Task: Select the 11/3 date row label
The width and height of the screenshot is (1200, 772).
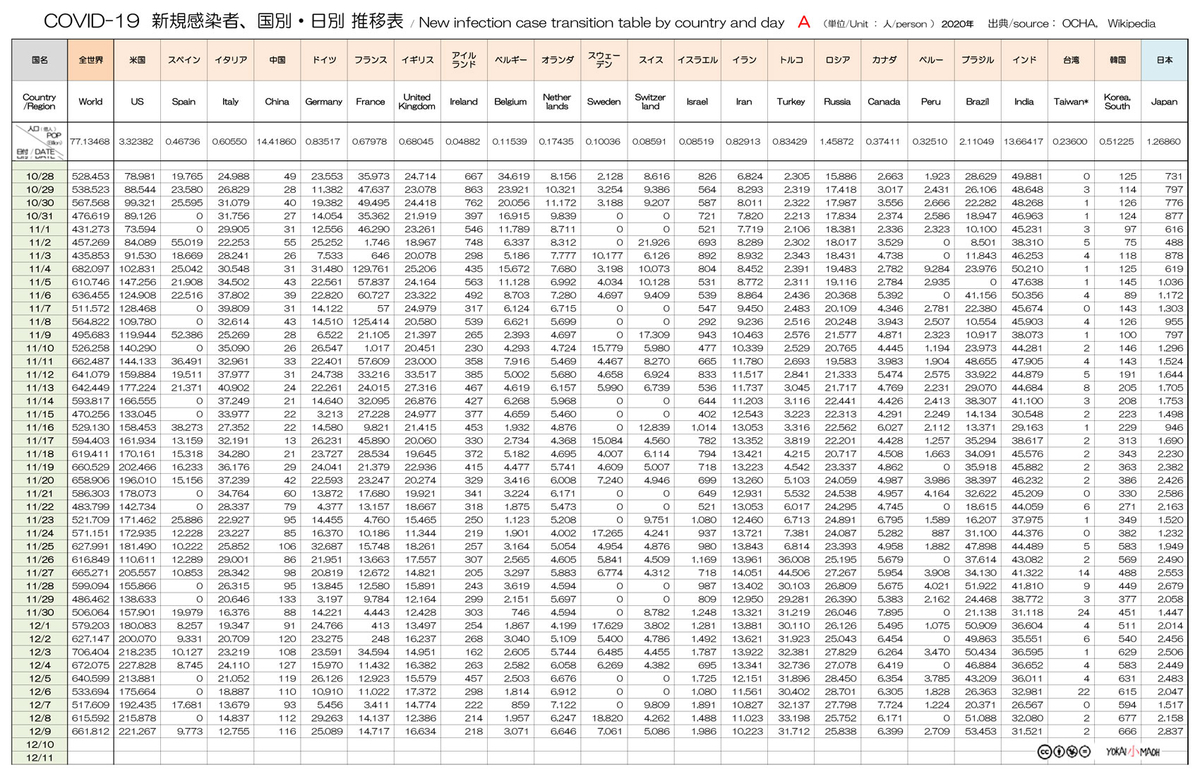Action: click(40, 255)
